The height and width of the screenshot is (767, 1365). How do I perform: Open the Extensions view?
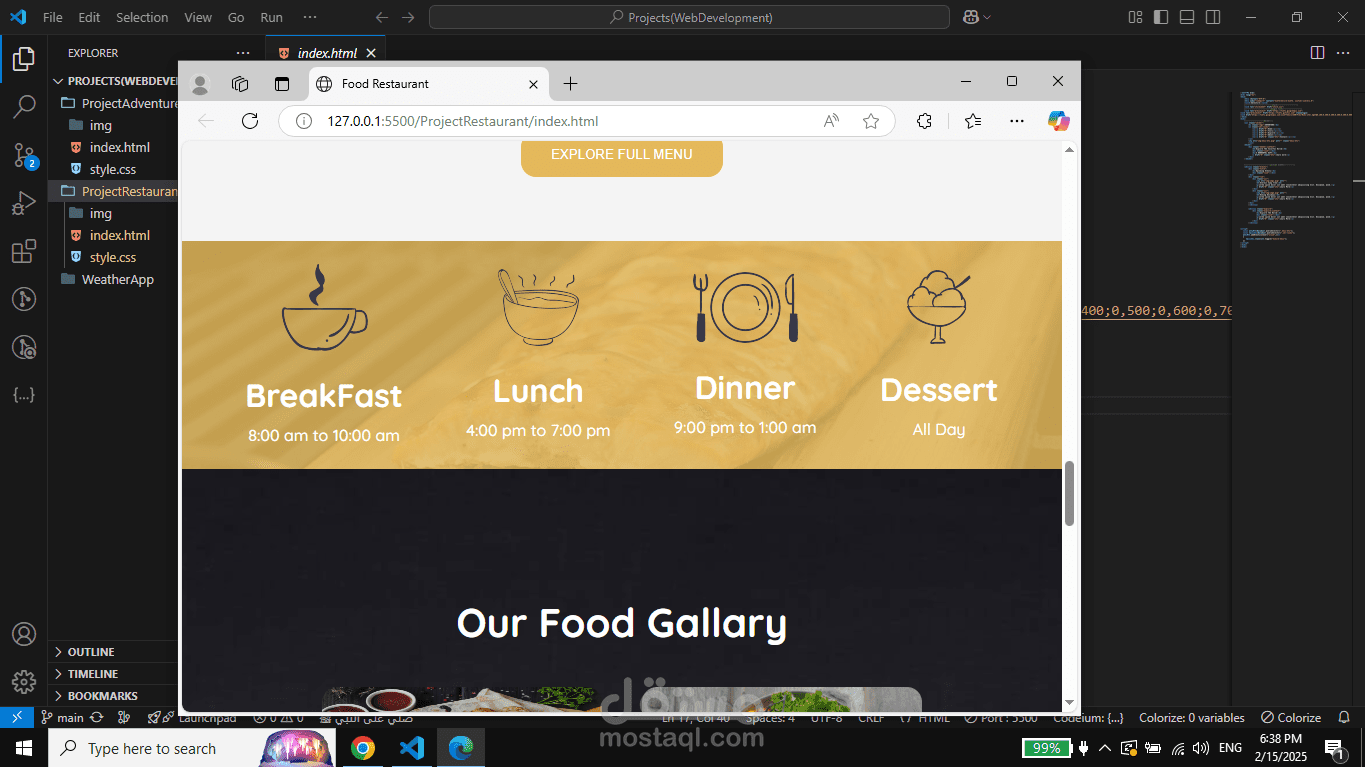[24, 251]
